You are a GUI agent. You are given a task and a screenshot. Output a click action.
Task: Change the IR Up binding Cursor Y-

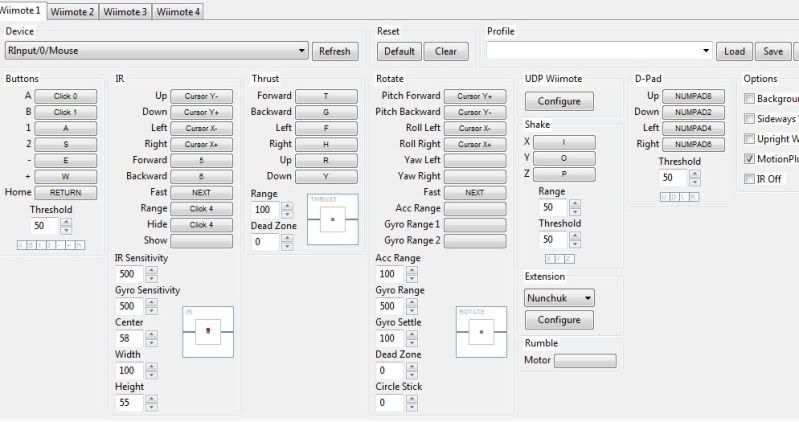click(201, 96)
